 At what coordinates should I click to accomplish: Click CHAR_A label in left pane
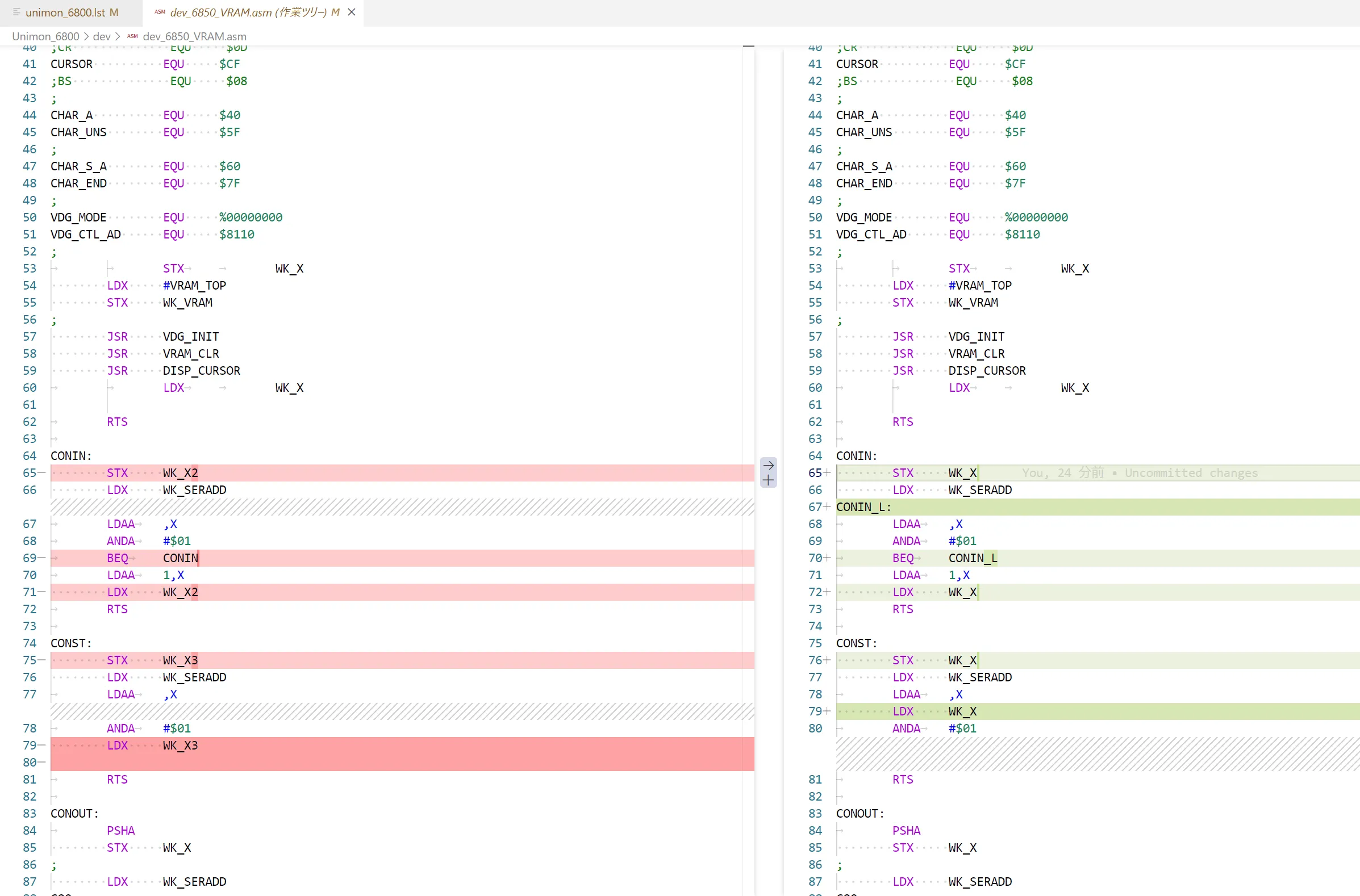(x=72, y=115)
